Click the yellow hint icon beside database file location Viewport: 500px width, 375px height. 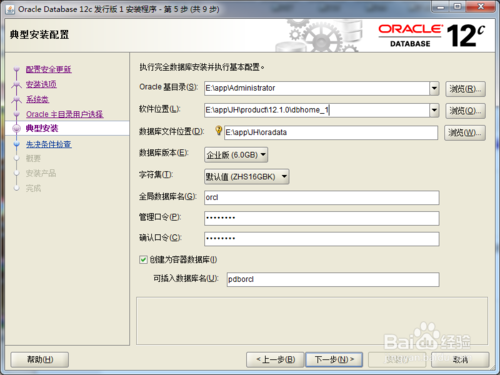[x=218, y=130]
